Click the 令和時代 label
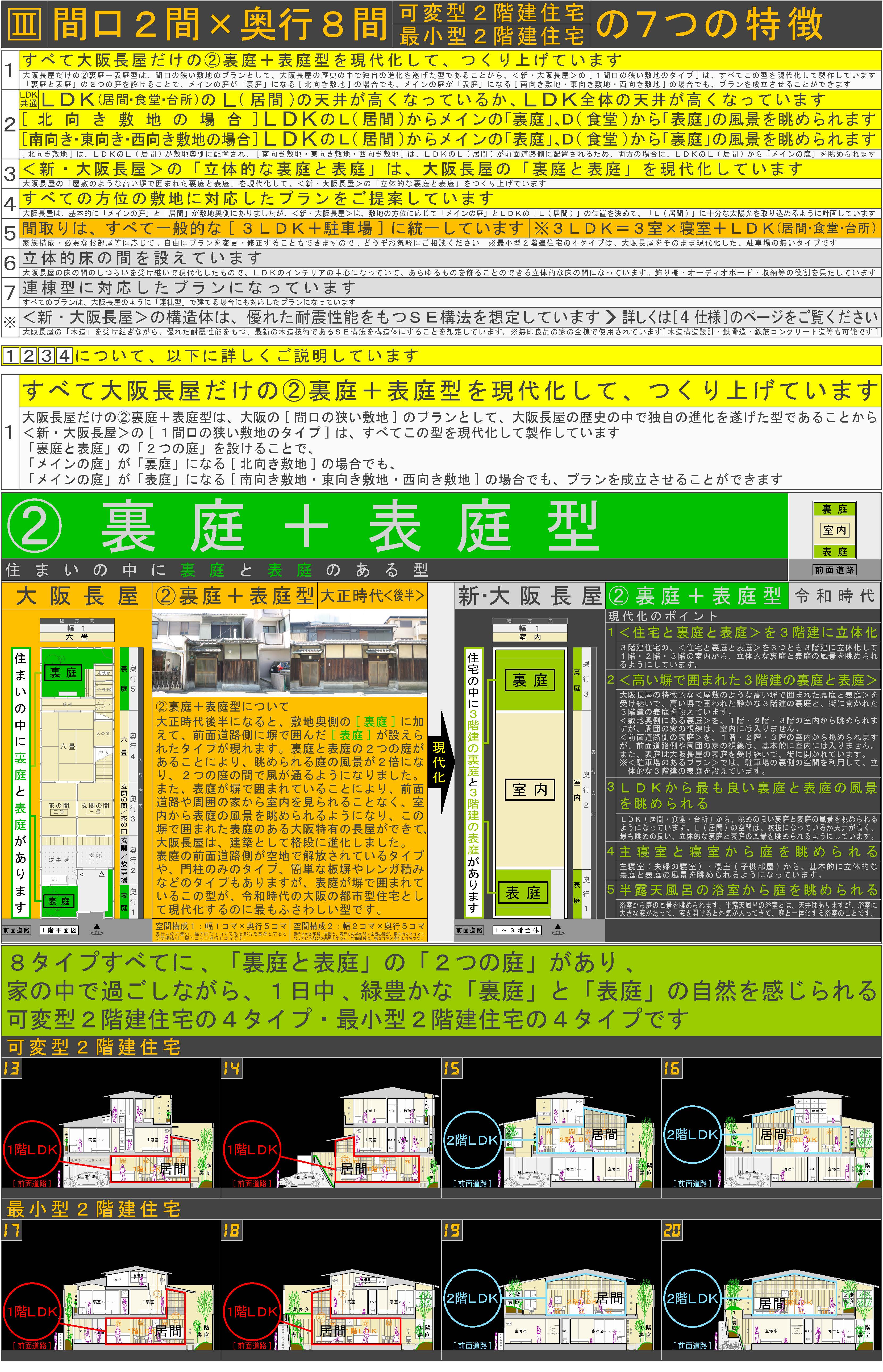The width and height of the screenshot is (883, 1372). click(834, 597)
